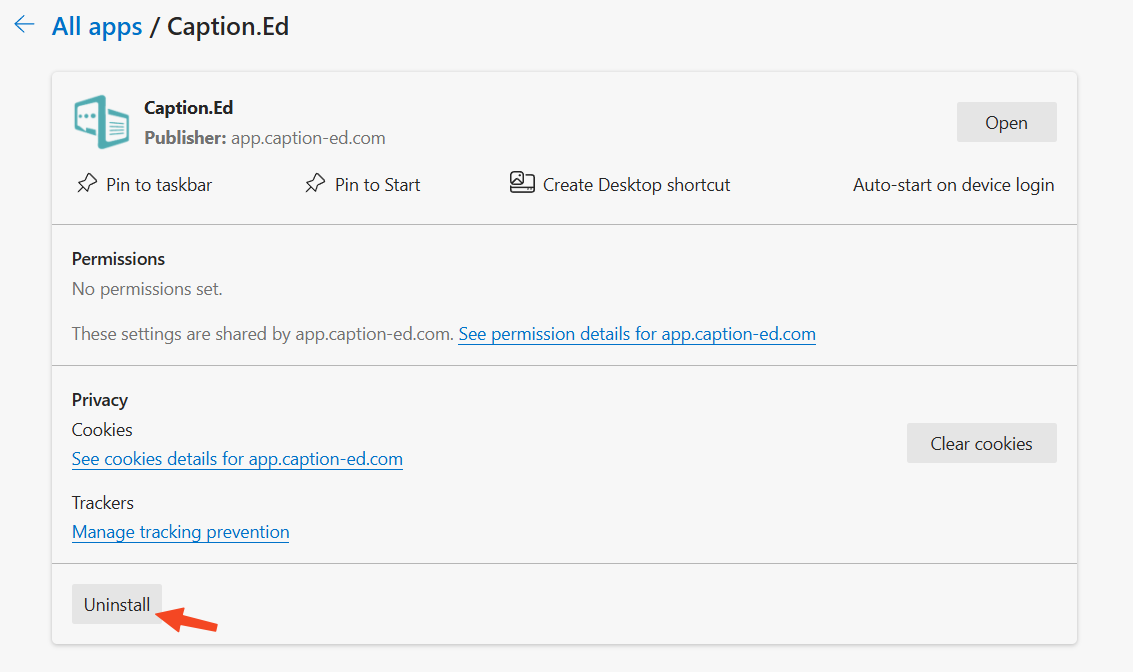This screenshot has height=672, width=1133.
Task: Choose the Pin to Start text option
Action: tap(377, 185)
